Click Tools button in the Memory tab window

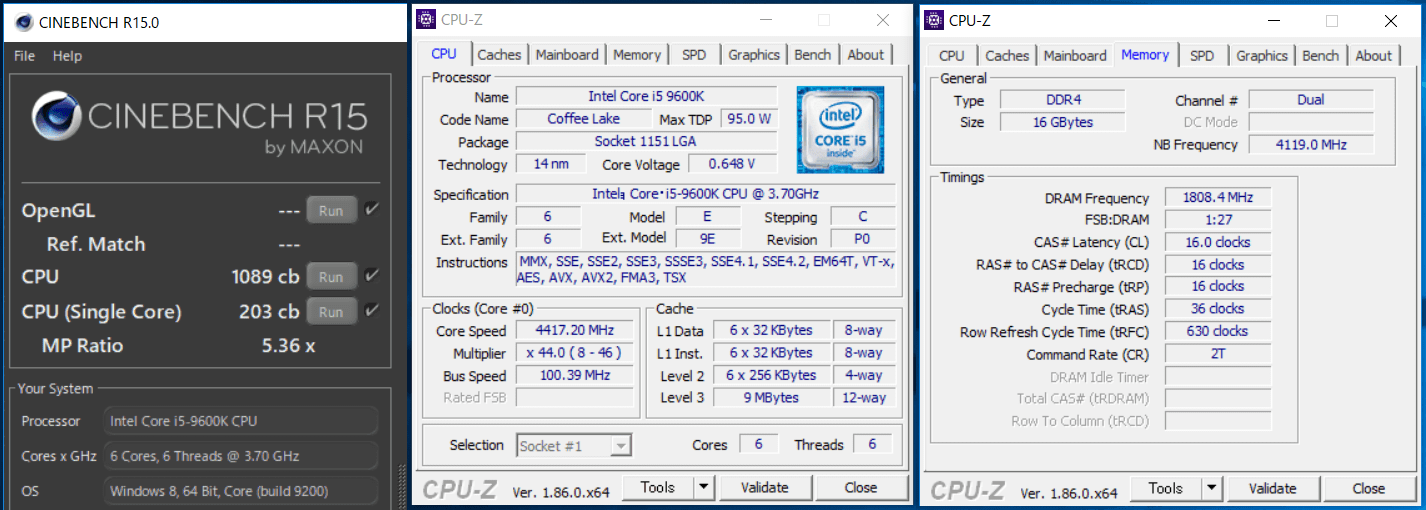(x=1166, y=488)
